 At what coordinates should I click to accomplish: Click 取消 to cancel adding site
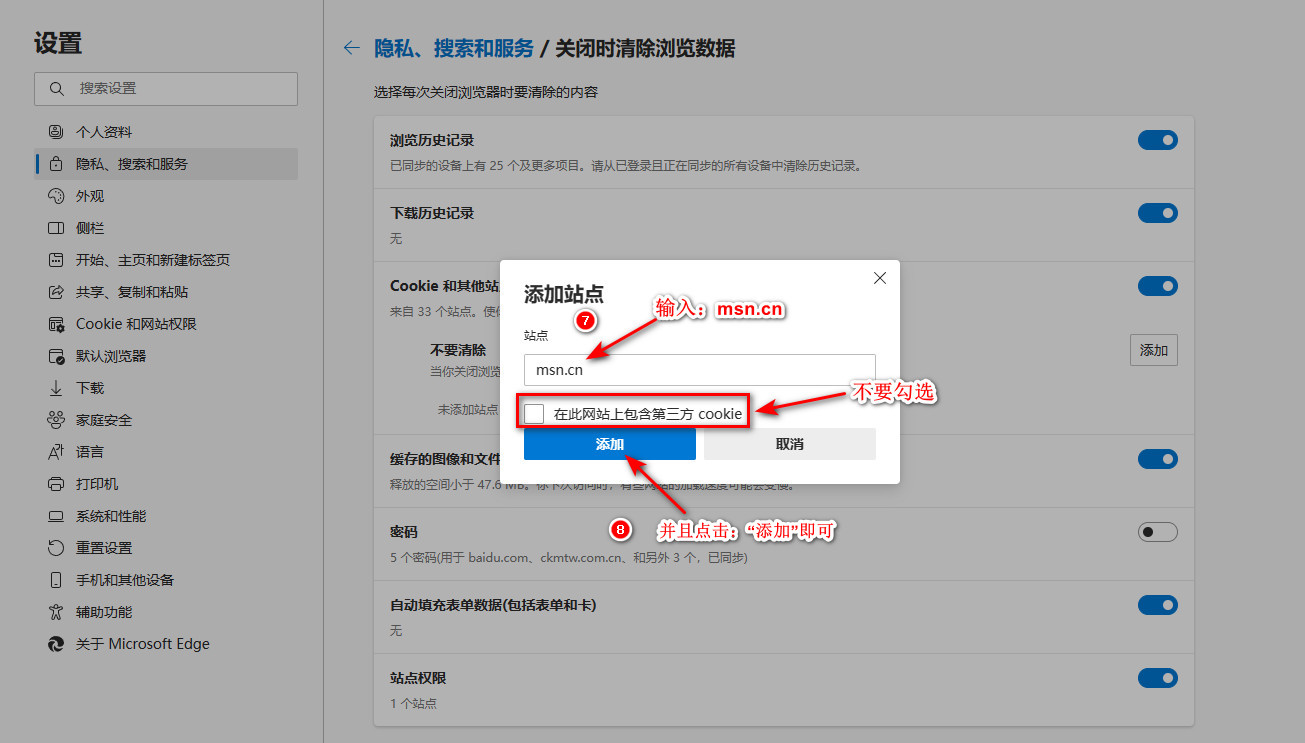[789, 444]
